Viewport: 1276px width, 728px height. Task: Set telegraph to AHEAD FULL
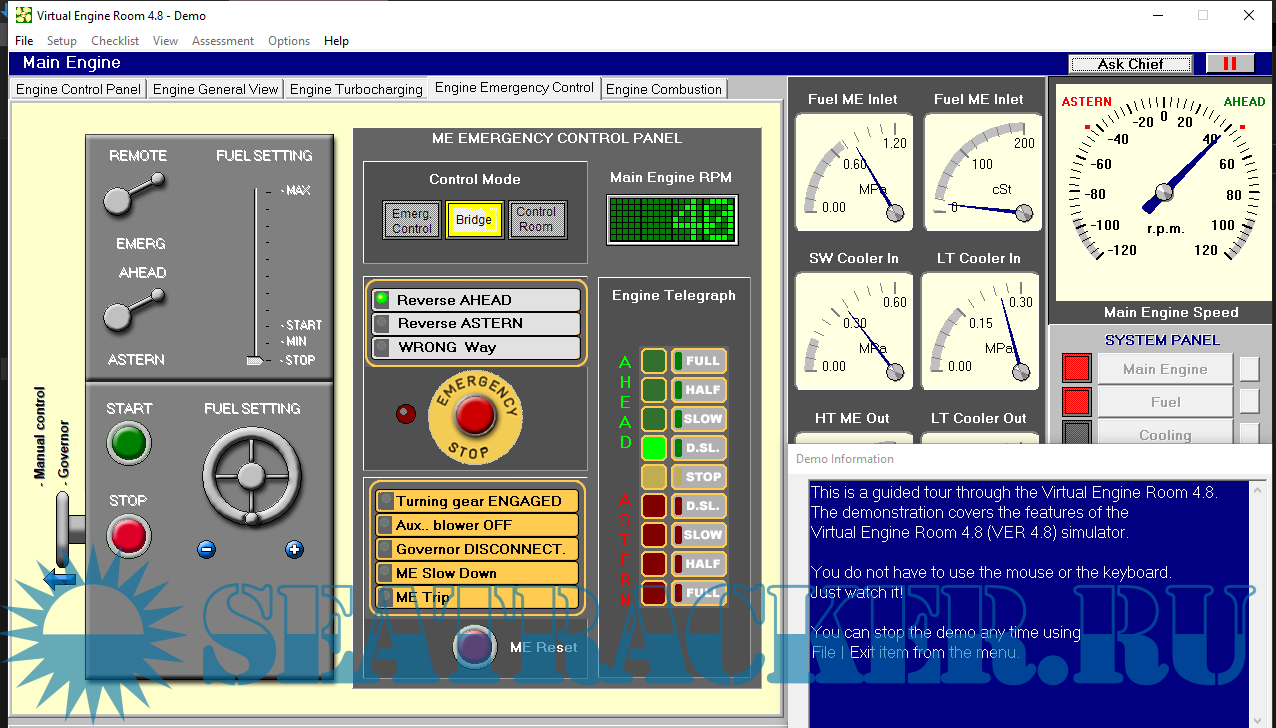[699, 361]
